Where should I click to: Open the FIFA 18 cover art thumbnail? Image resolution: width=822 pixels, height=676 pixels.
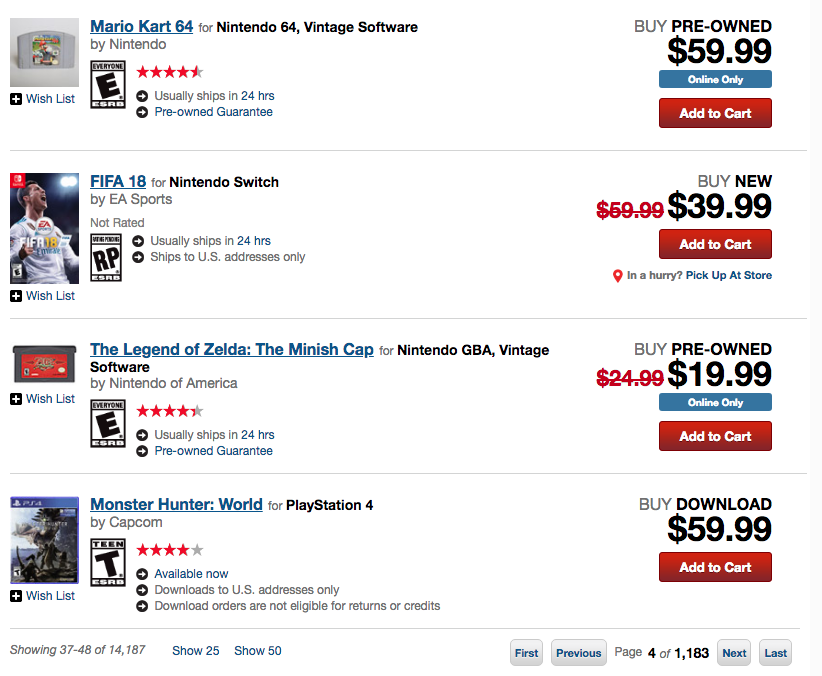[x=44, y=229]
